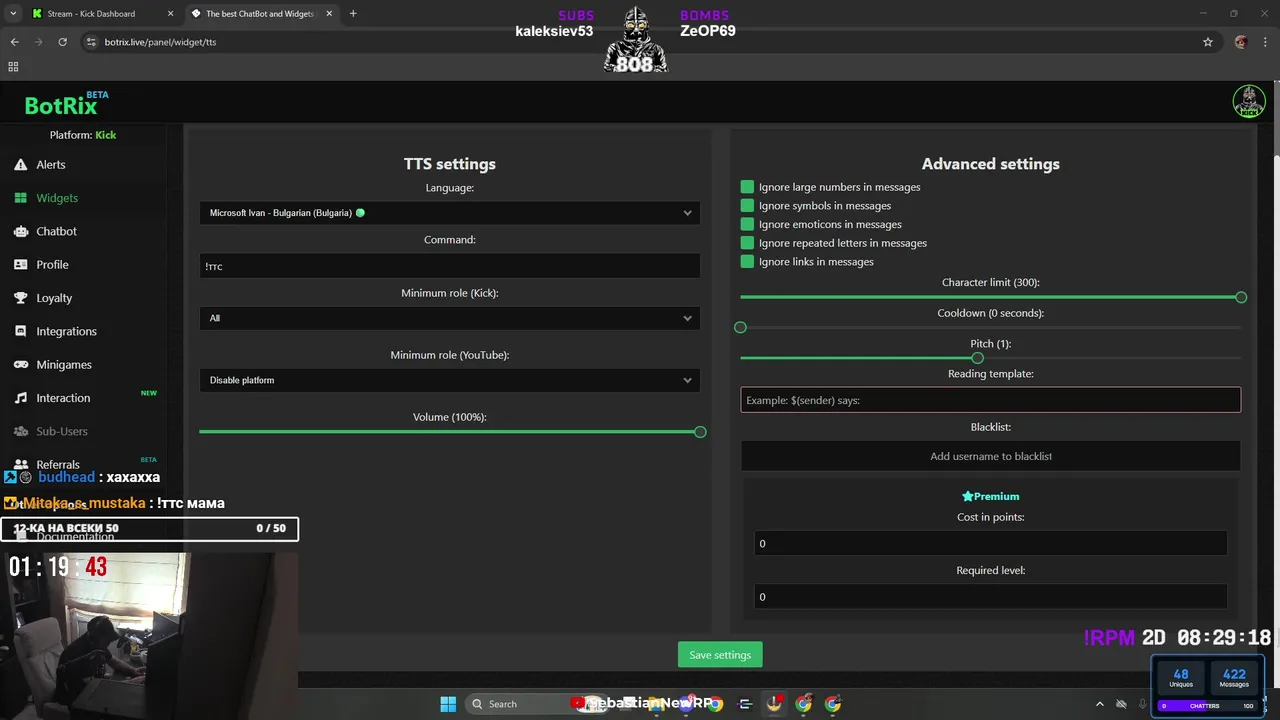Click the Chatbot robot icon in sidebar

[x=21, y=231]
